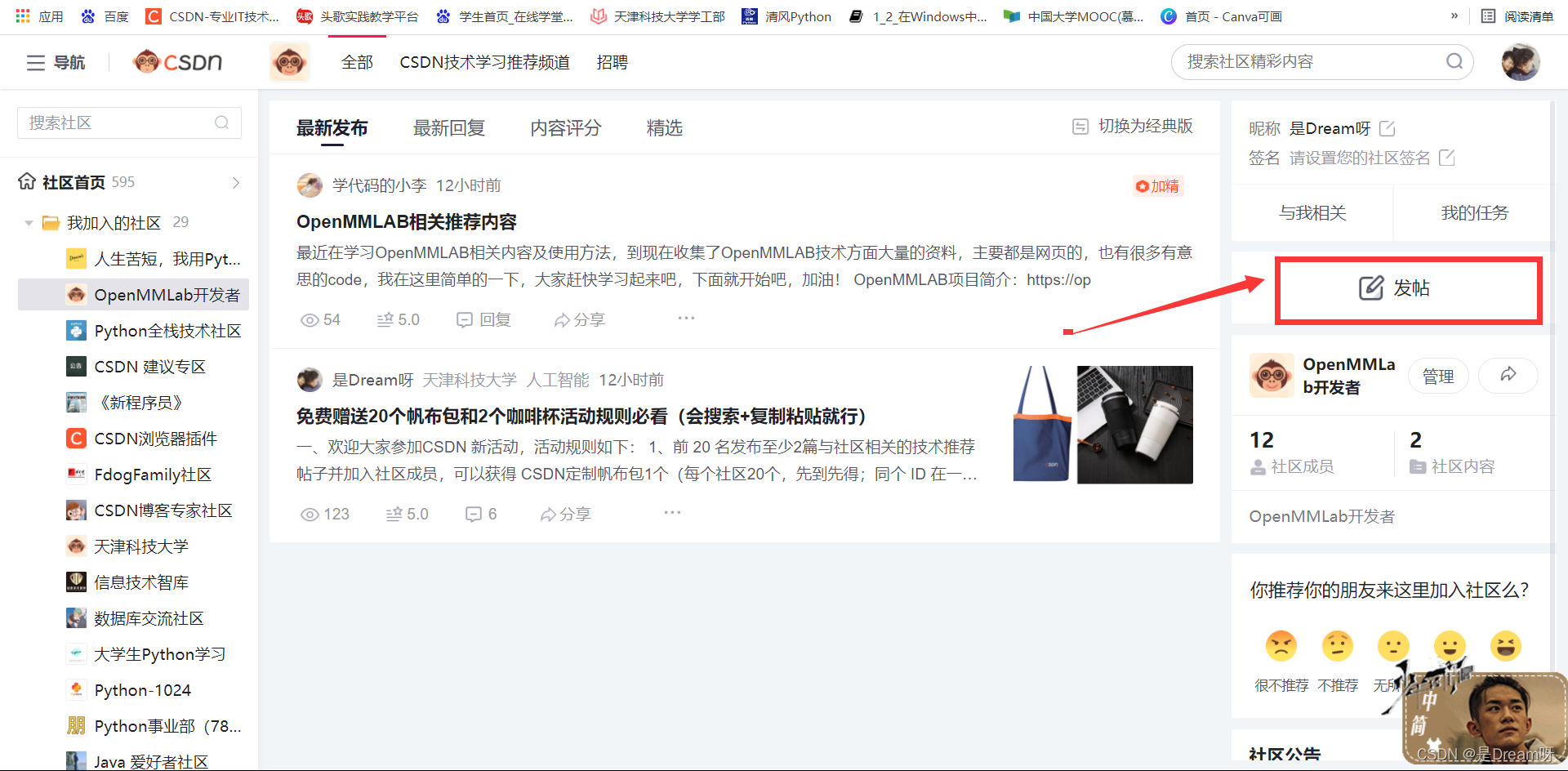Open more options on OpenMMLAB post
Screen dimensions: 1568x771
(x=686, y=318)
